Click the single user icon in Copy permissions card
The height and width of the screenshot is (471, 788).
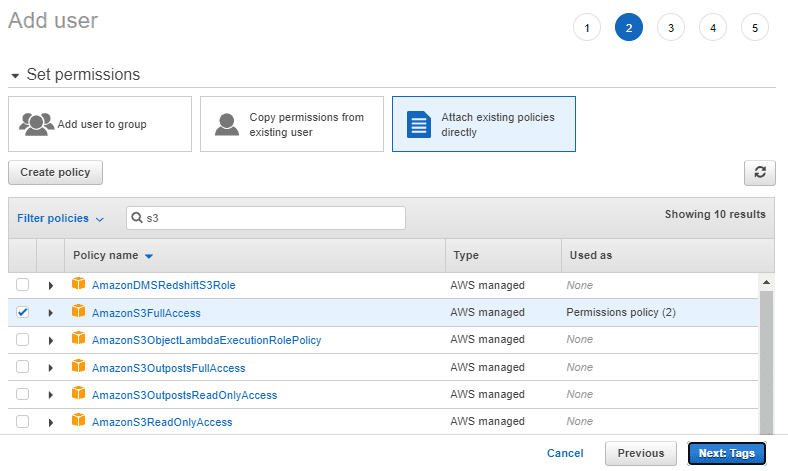[x=227, y=124]
